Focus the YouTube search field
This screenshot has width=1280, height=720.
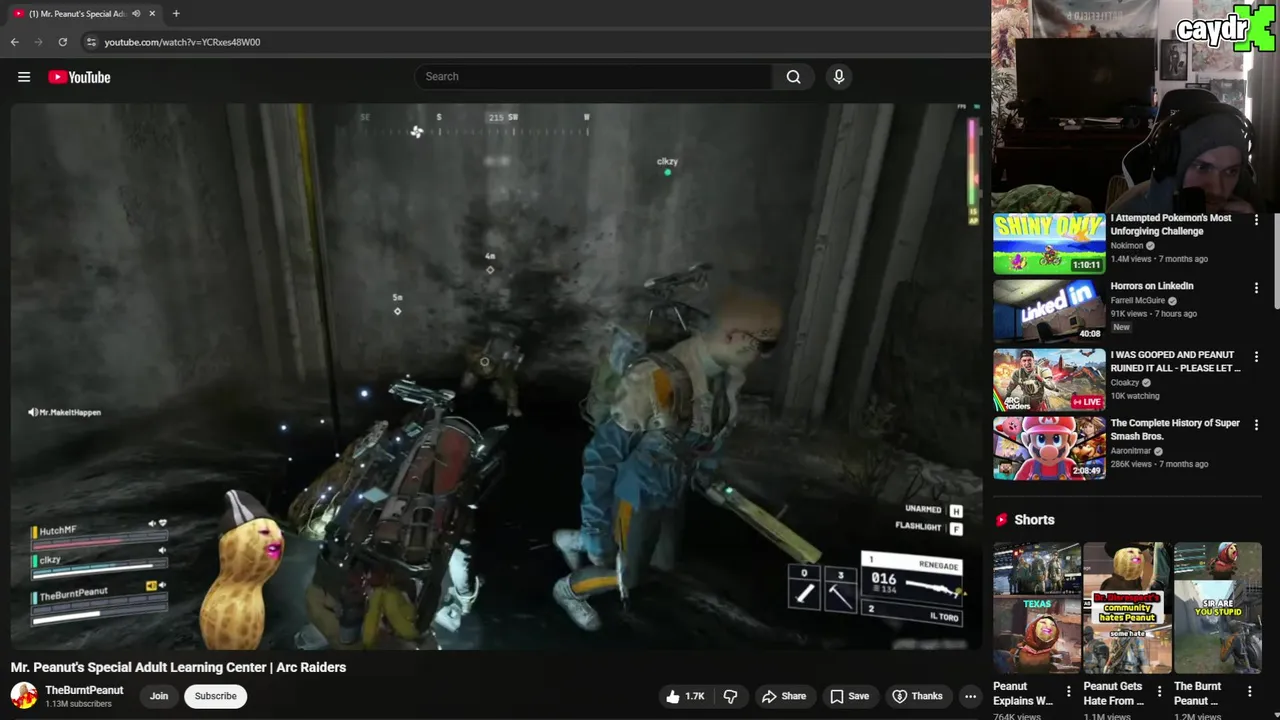coord(594,77)
